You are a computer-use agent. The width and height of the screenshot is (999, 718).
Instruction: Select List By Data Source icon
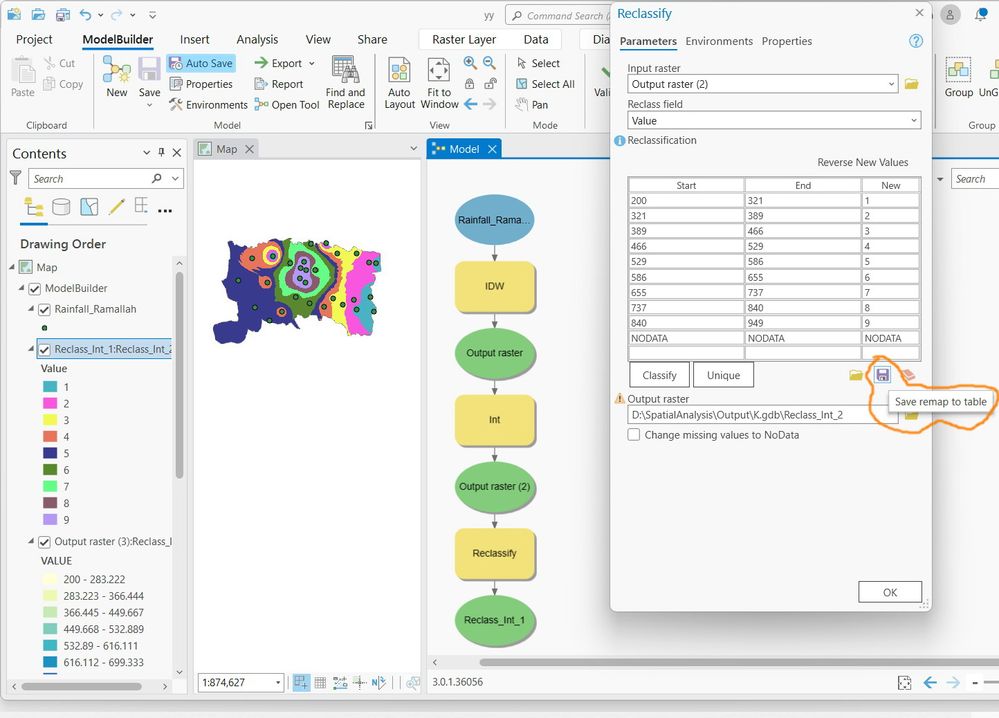[61, 206]
